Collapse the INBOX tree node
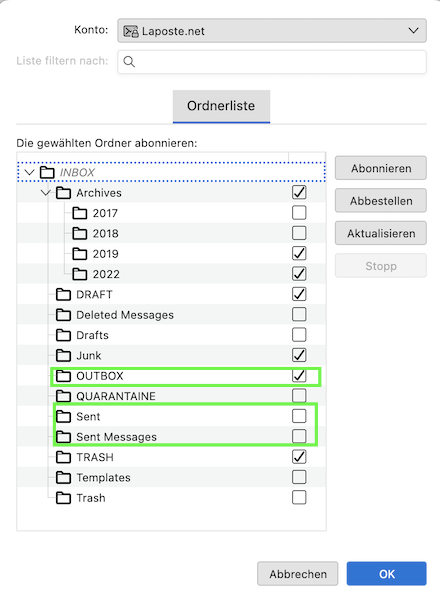Image resolution: width=440 pixels, height=600 pixels. click(29, 172)
